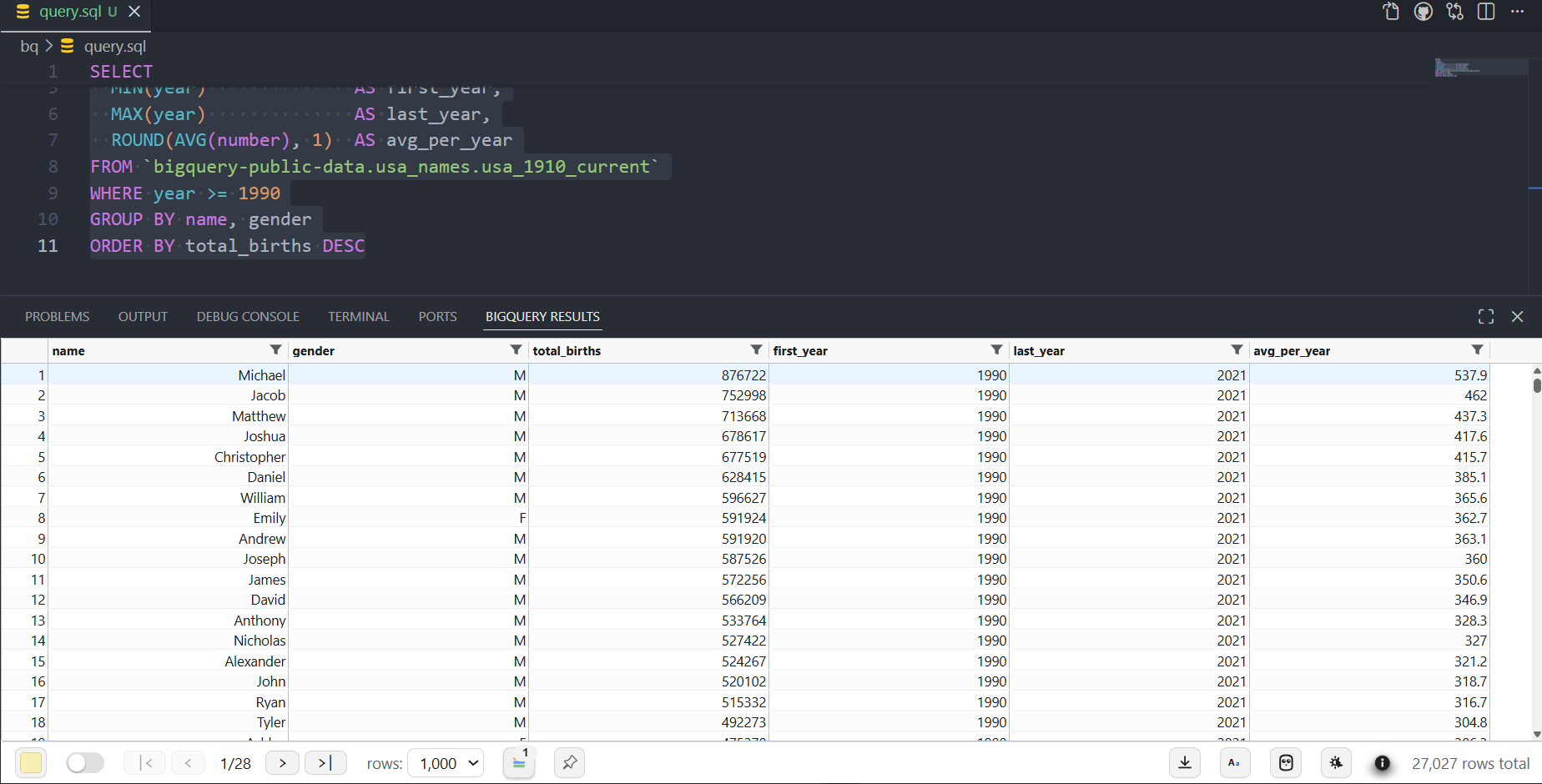Open filter for gender column
Image resolution: width=1542 pixels, height=784 pixels.
click(516, 349)
